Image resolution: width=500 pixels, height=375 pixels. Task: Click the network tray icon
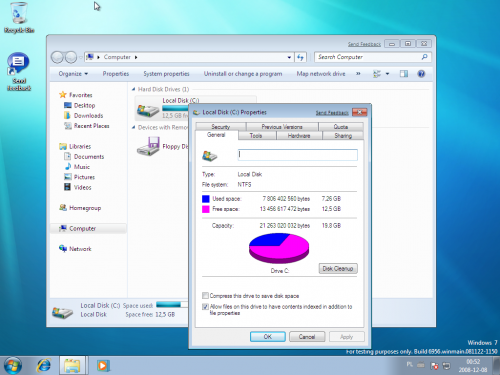click(x=446, y=366)
